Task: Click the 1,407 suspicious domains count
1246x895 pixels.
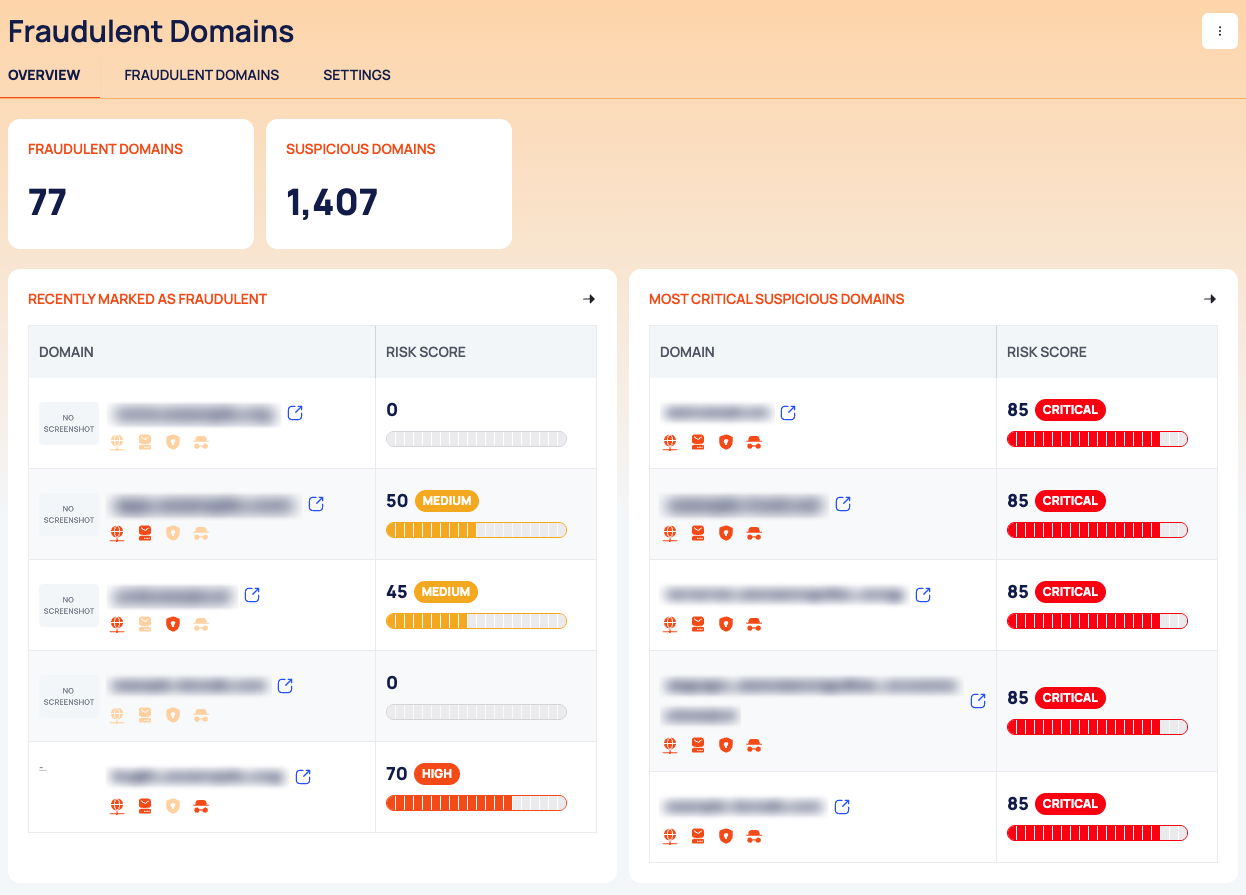Action: tap(332, 202)
